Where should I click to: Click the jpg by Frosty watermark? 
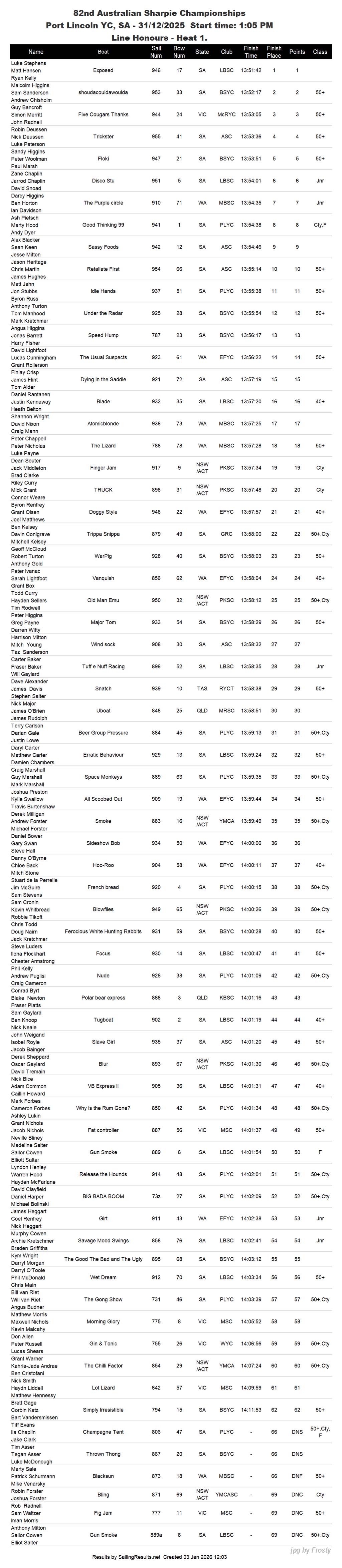(310, 1550)
